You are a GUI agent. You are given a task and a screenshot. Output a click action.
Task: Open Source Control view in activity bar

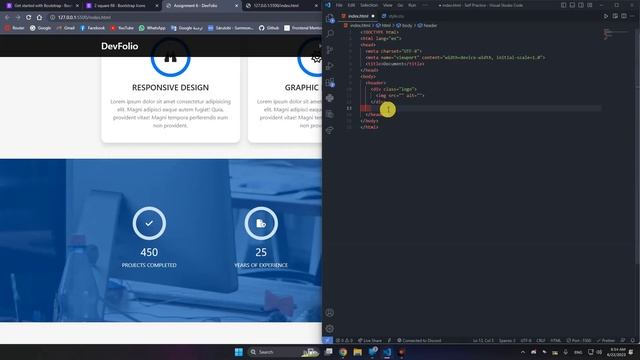point(330,50)
